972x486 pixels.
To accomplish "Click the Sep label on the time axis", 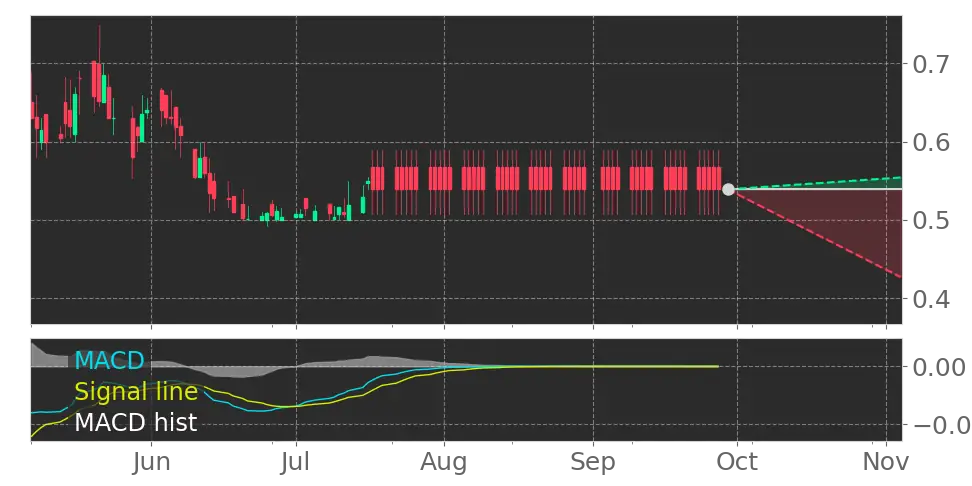I will pos(592,462).
